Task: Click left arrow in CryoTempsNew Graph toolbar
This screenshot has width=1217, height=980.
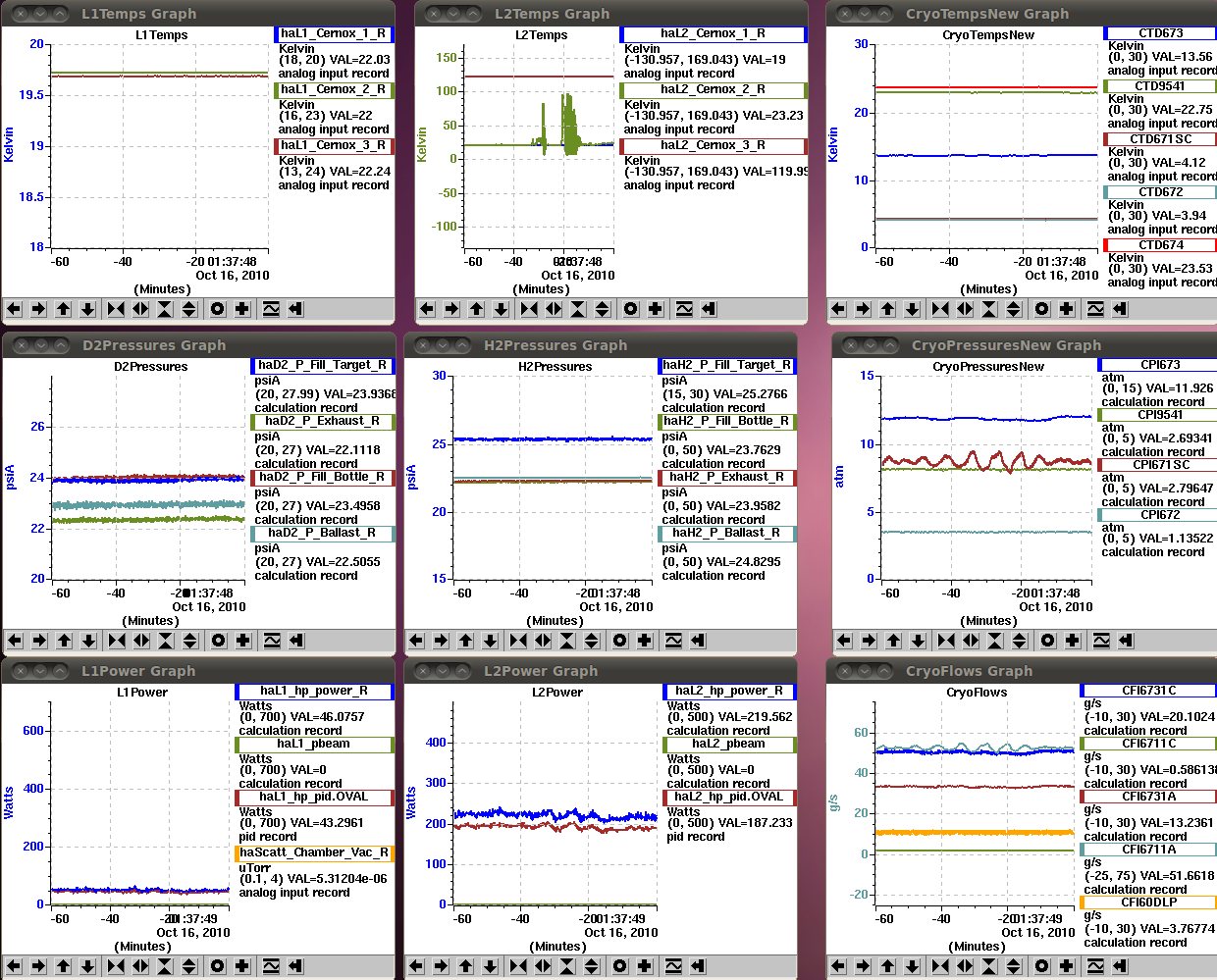Action: point(838,309)
